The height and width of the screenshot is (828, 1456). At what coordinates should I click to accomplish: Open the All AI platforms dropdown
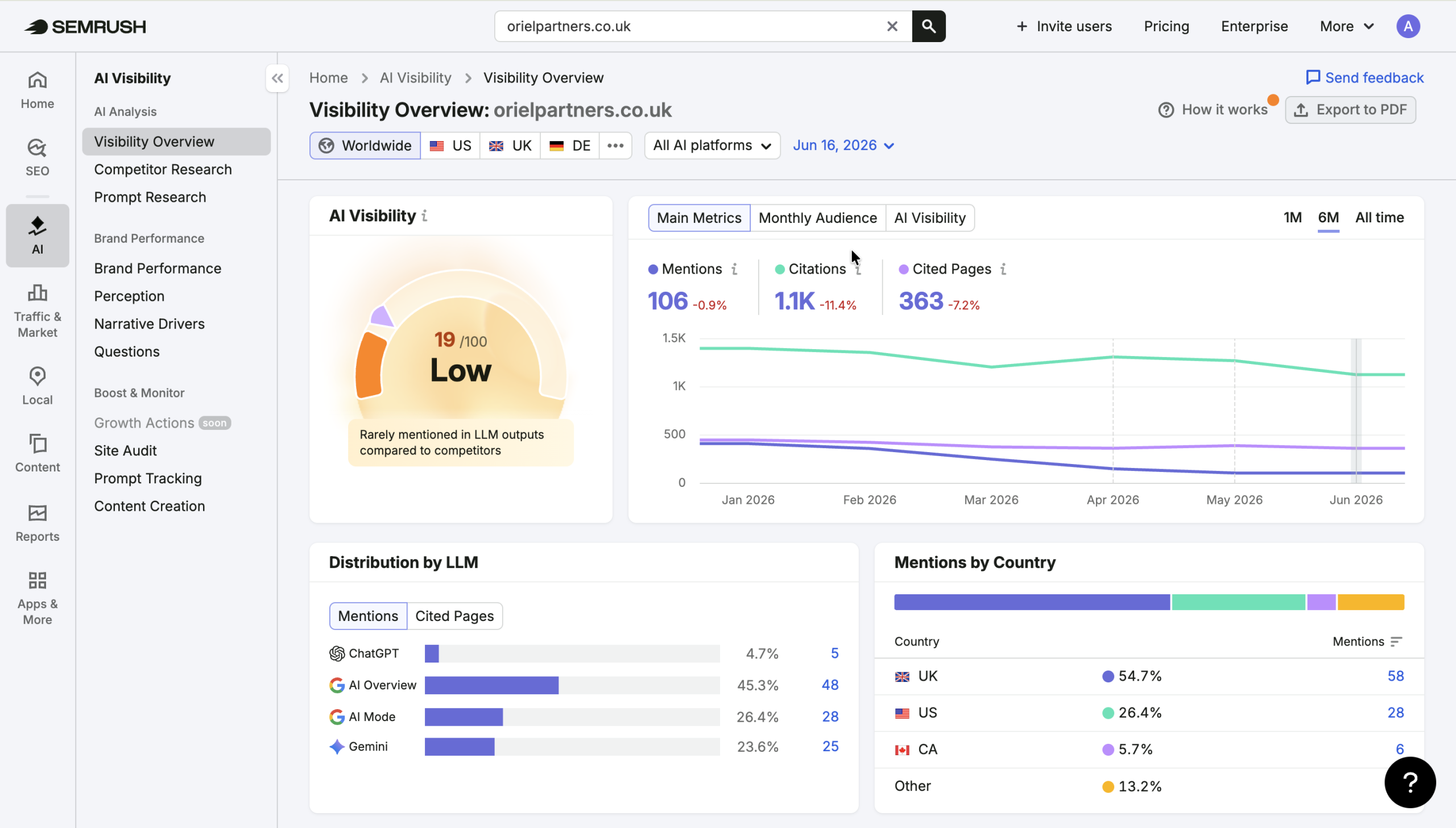[x=712, y=146]
